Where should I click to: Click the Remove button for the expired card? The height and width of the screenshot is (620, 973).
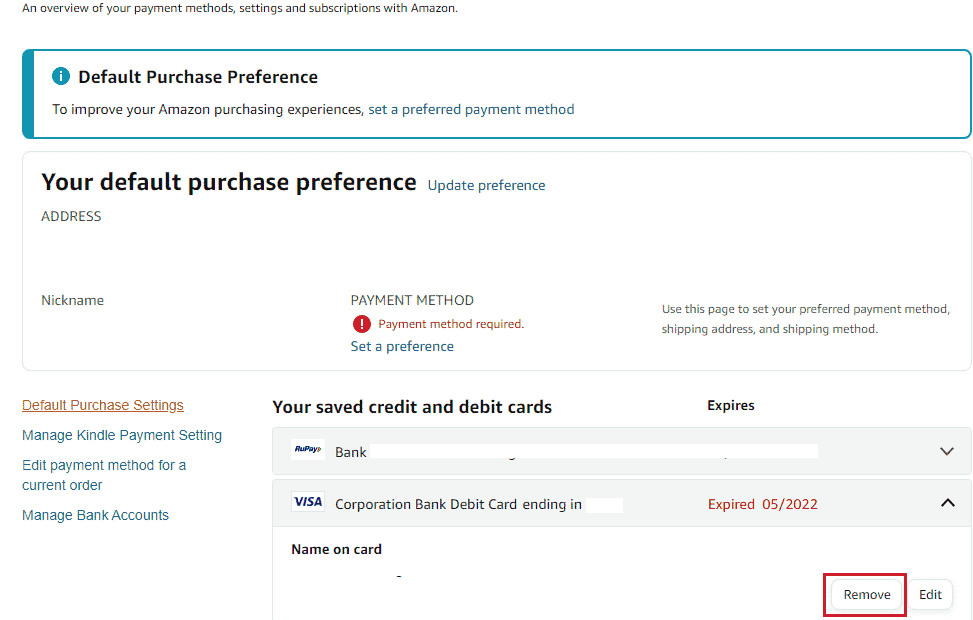click(x=864, y=594)
